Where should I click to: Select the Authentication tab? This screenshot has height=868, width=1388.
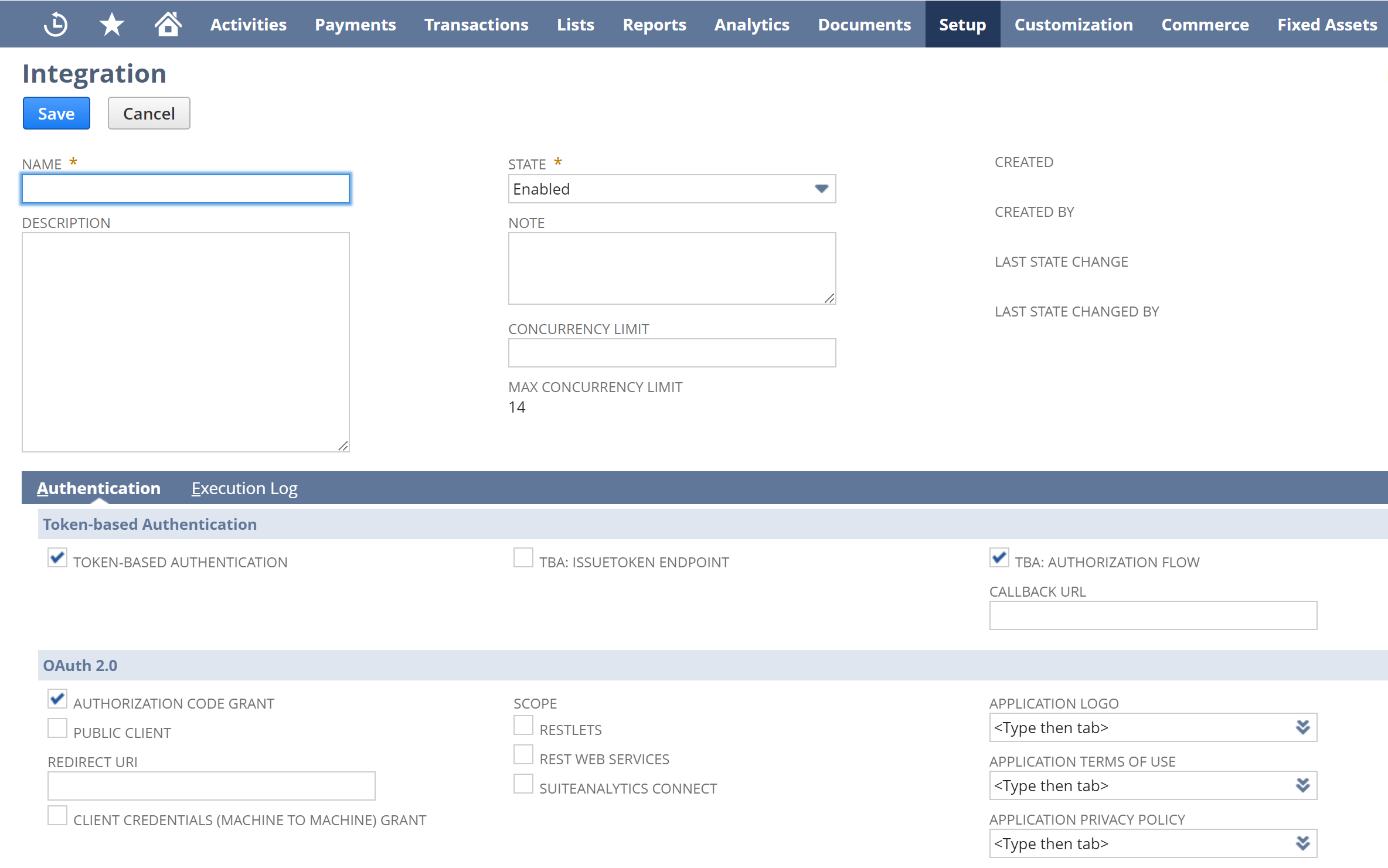click(x=98, y=488)
